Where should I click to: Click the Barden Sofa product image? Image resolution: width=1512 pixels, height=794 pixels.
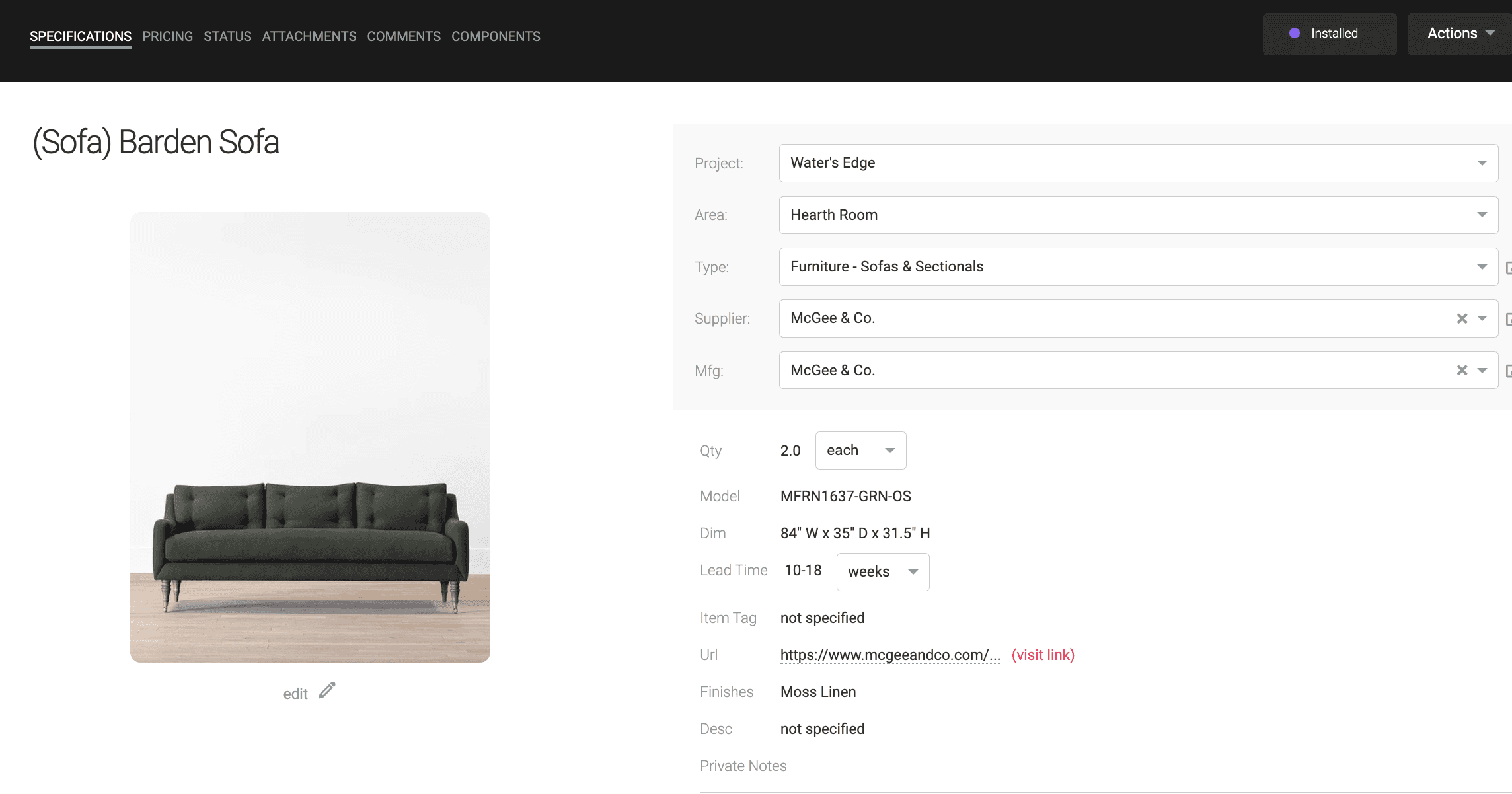(x=310, y=437)
